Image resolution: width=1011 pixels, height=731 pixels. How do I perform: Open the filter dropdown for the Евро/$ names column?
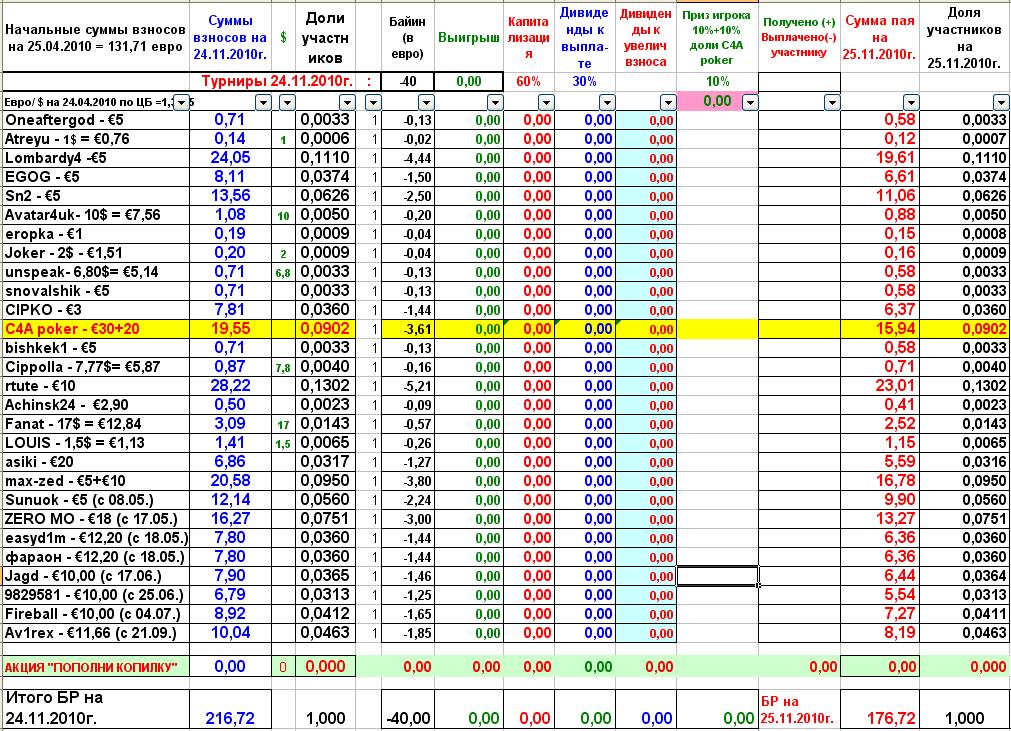[182, 102]
